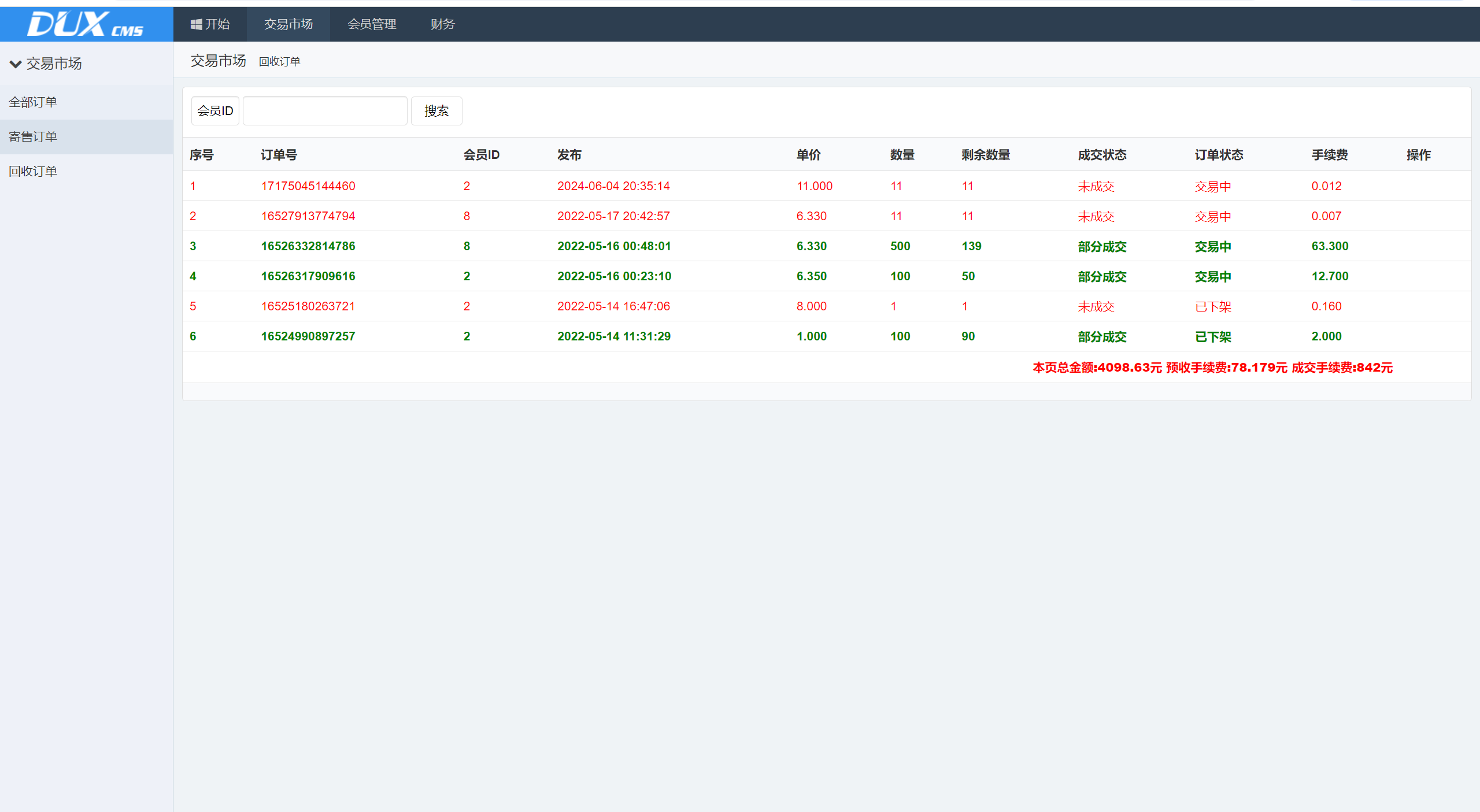
Task: Click the 会员ID label next to the input field
Action: pos(215,111)
